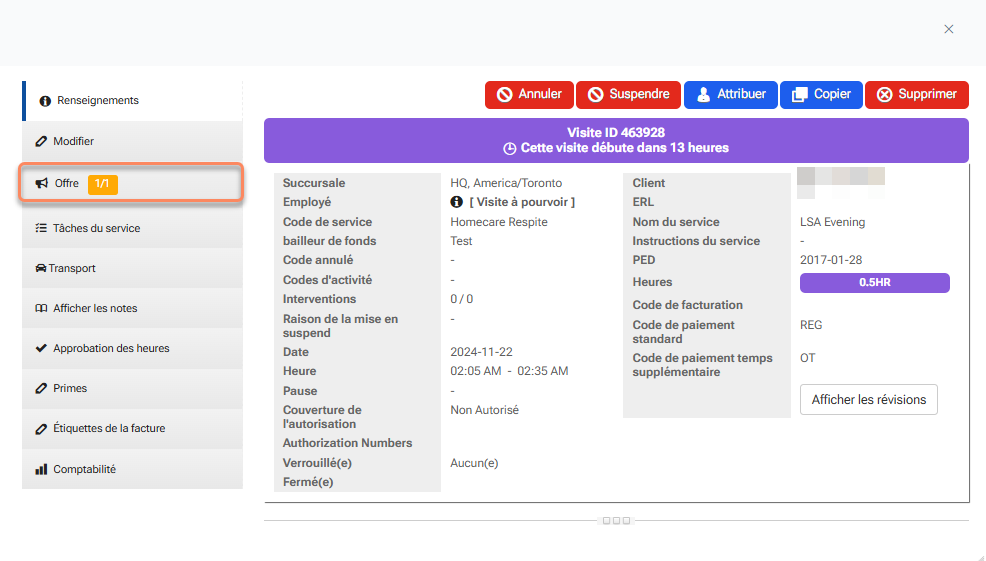The height and width of the screenshot is (561, 986).
Task: Open Tâches du service list icon
Action: [41, 228]
